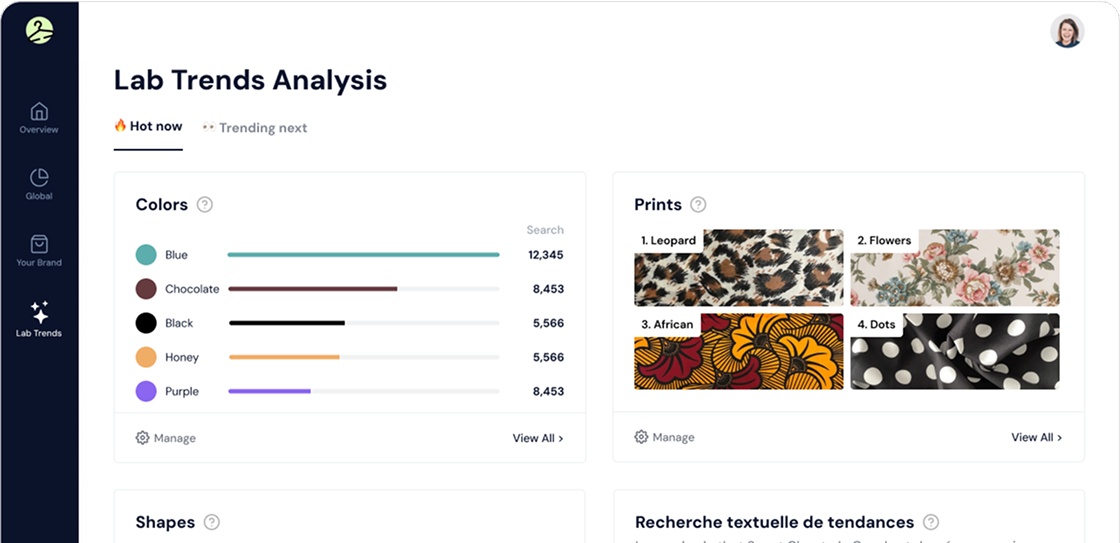Image resolution: width=1120 pixels, height=543 pixels.
Task: Click the '1. Leopard' label
Action: 669,241
